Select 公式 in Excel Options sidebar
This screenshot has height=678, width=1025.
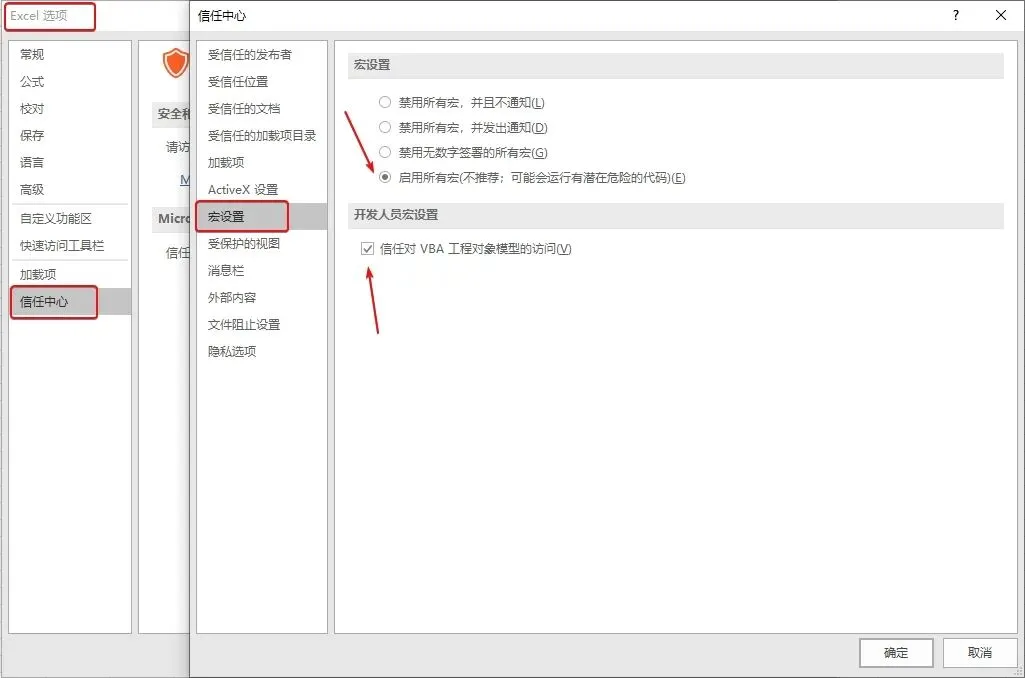click(x=70, y=82)
